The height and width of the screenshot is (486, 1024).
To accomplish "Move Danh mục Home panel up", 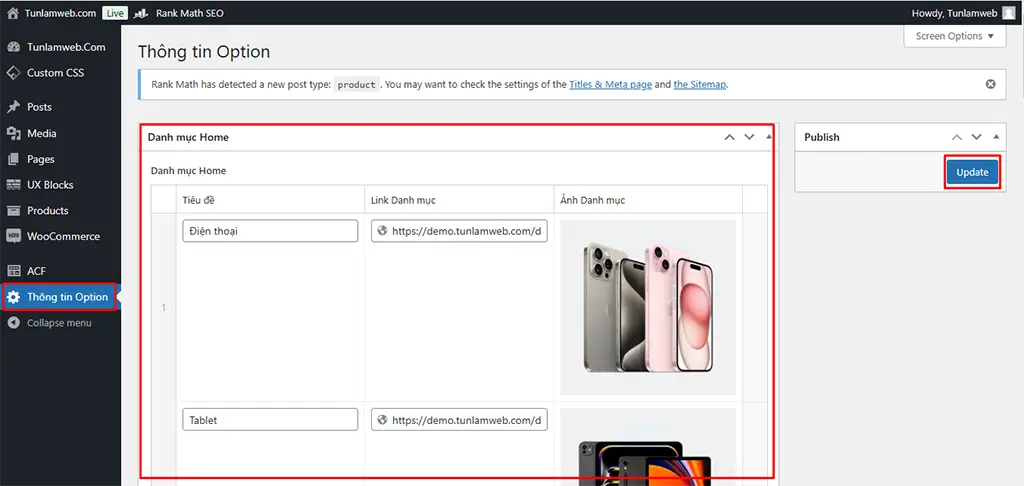I will (729, 137).
